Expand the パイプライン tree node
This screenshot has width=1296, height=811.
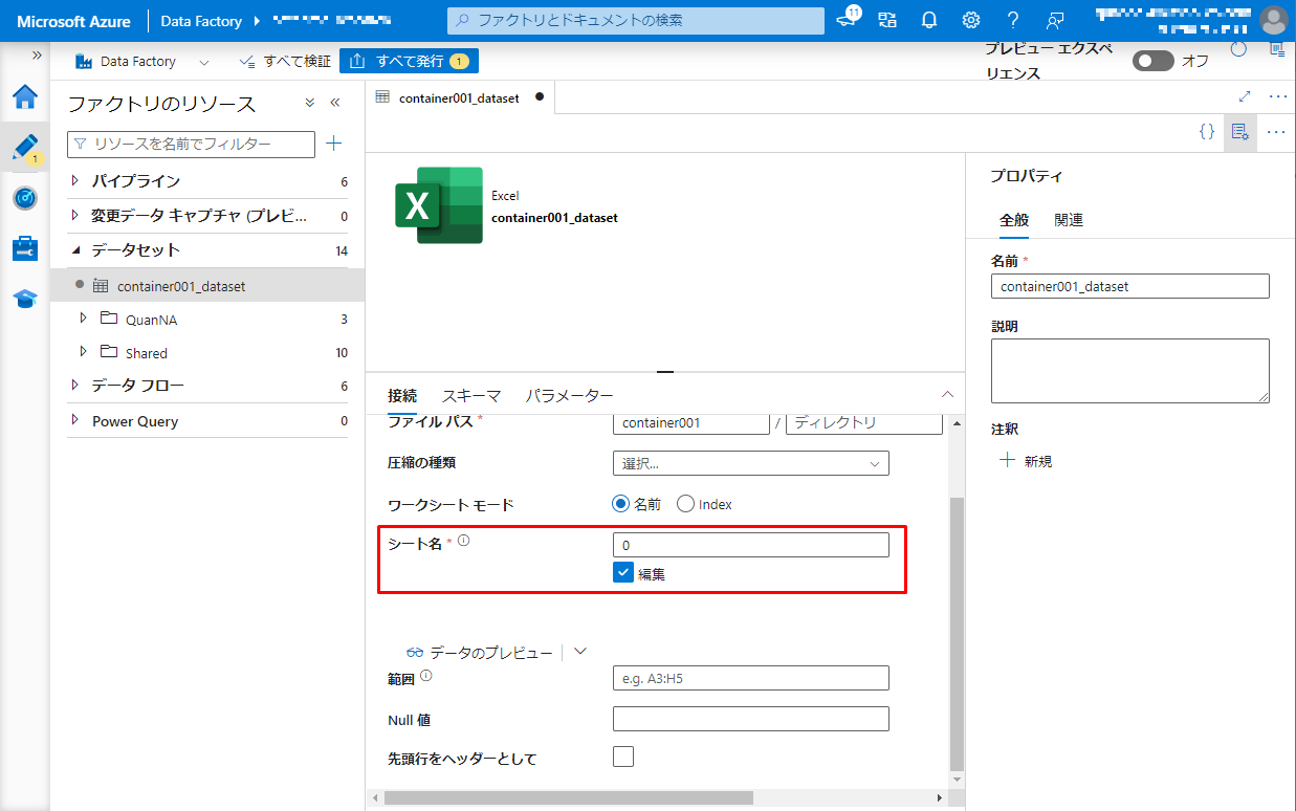point(75,182)
